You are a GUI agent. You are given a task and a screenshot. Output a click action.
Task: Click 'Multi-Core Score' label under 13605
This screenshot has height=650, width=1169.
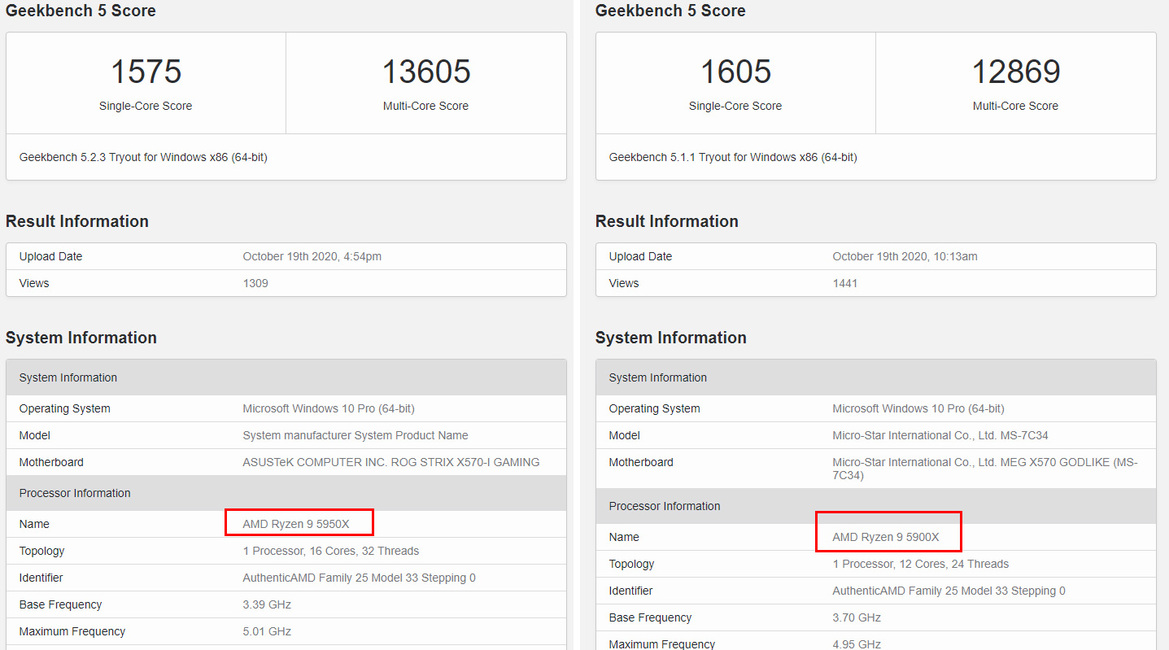[426, 106]
